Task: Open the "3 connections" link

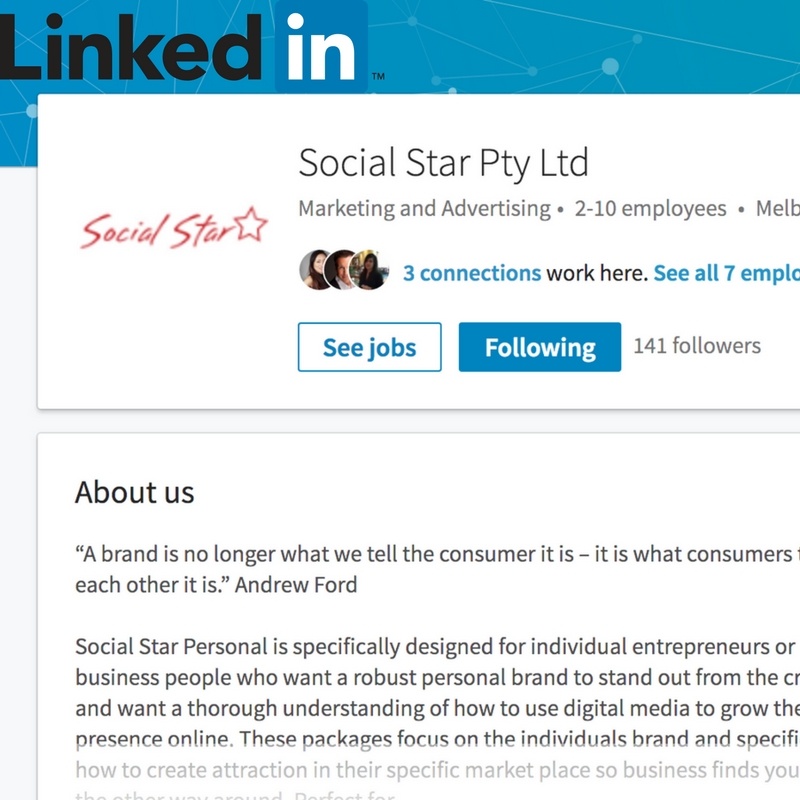Action: 472,273
